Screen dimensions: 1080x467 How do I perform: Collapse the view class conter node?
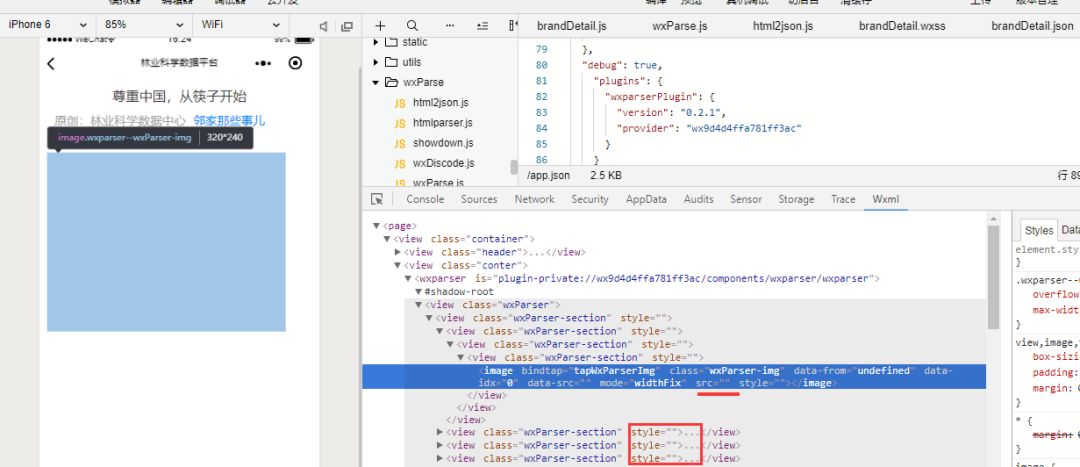click(398, 265)
